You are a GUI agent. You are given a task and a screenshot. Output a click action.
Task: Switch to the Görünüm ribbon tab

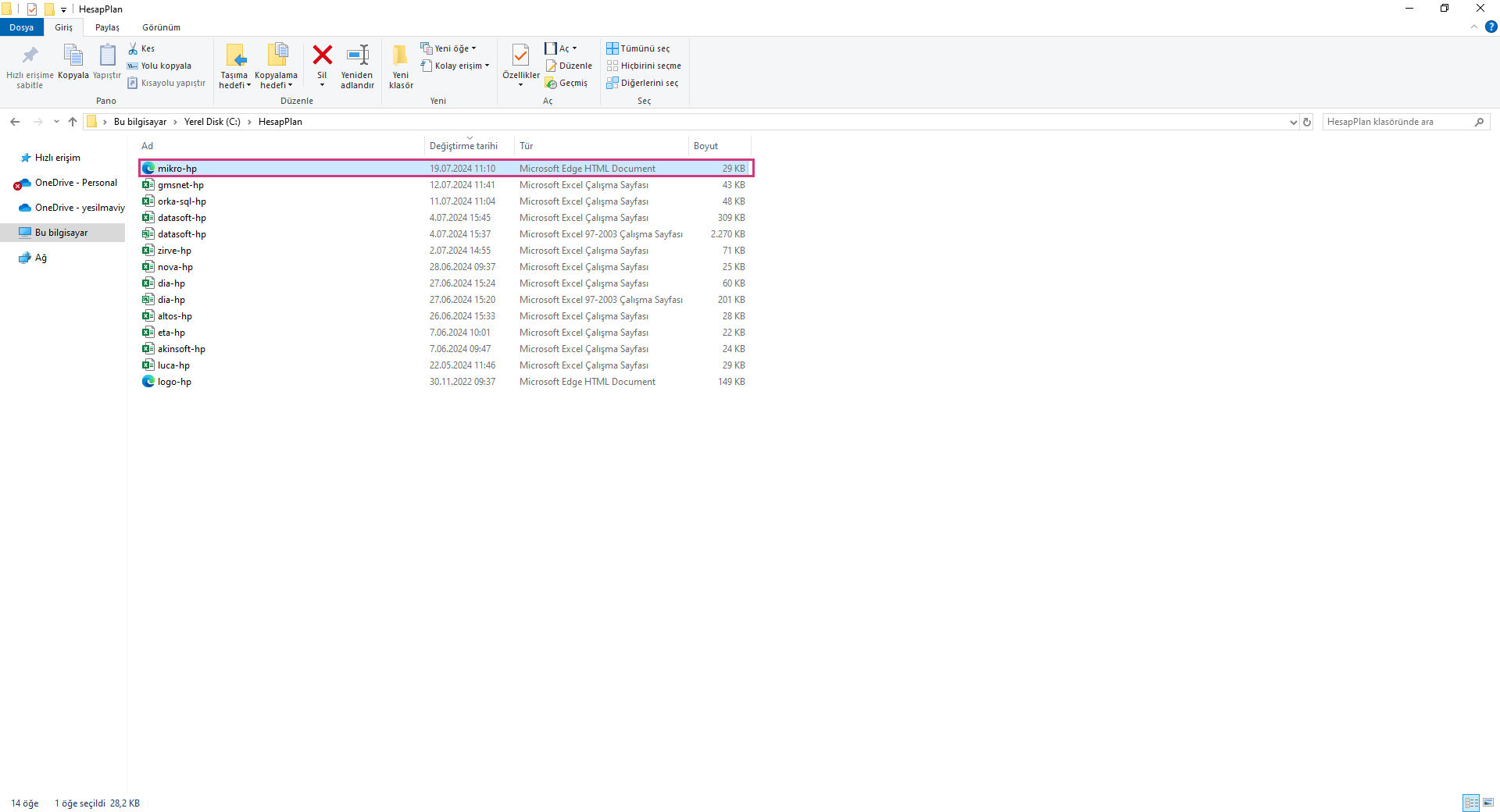coord(161,27)
